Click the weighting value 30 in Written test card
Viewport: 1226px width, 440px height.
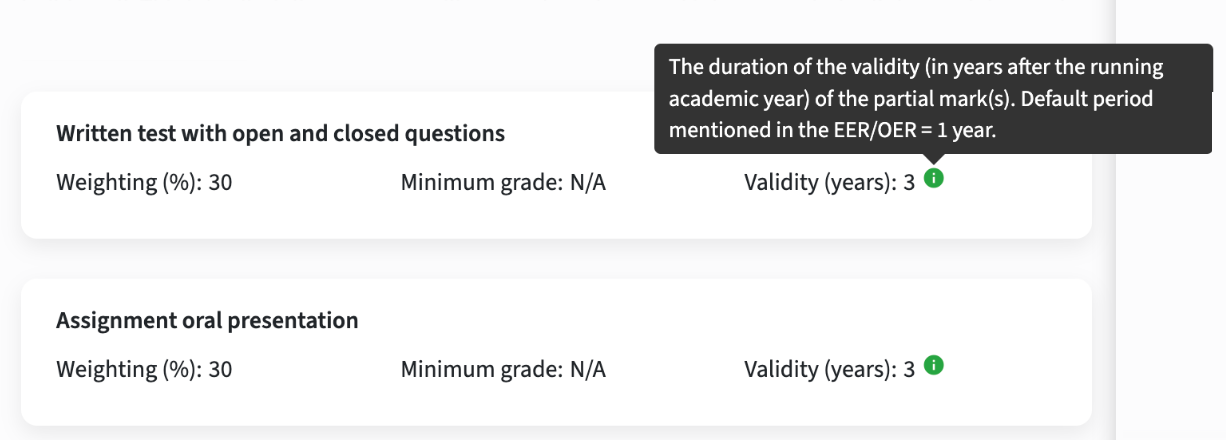(x=220, y=184)
